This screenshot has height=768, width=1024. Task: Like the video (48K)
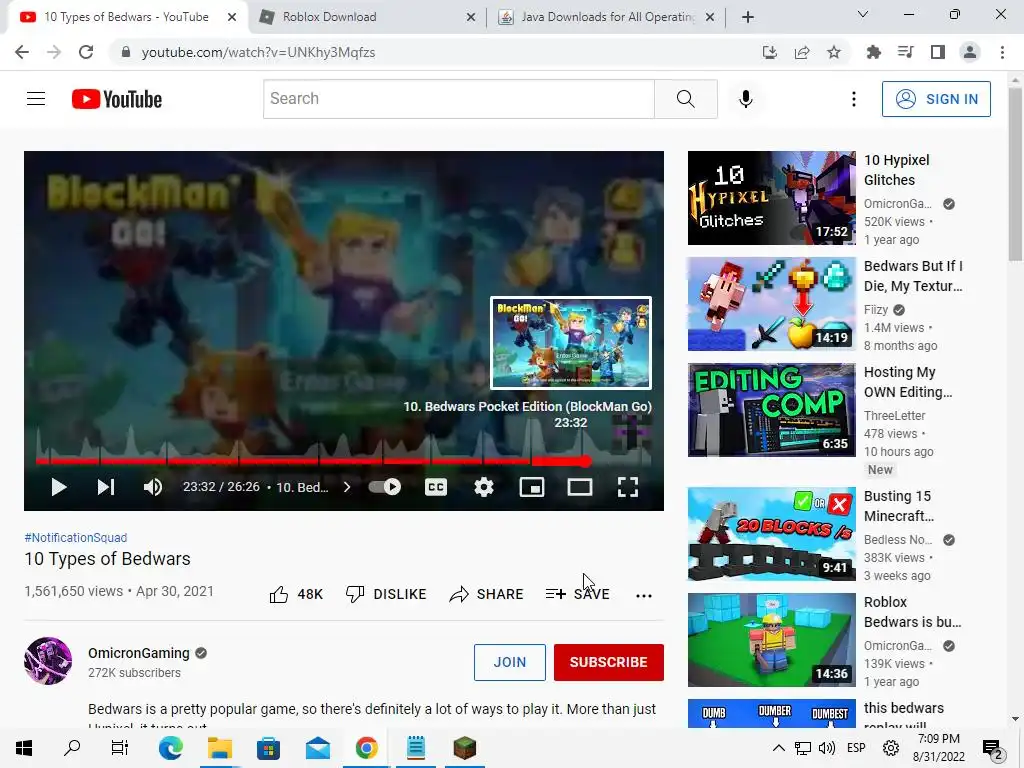point(296,594)
